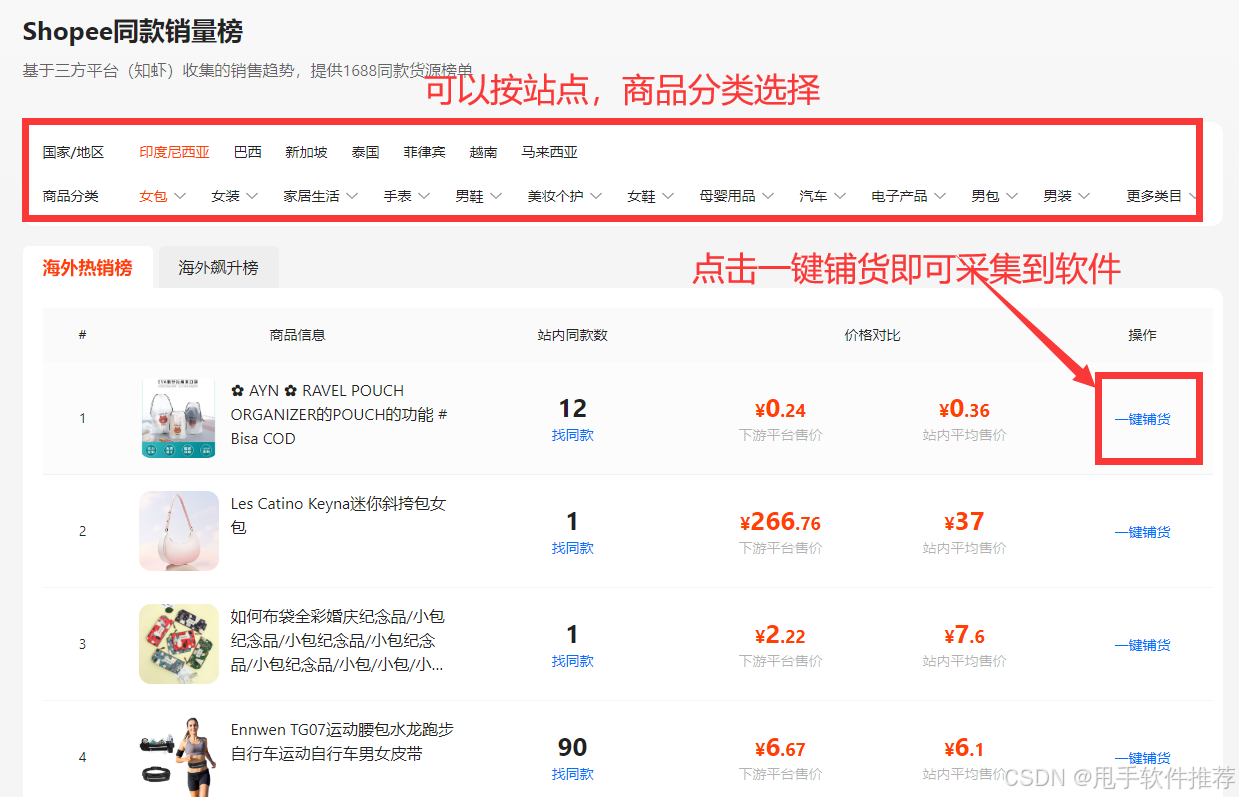Switch to 海外热销榜 tab
Image resolution: width=1239 pixels, height=797 pixels.
(x=87, y=268)
